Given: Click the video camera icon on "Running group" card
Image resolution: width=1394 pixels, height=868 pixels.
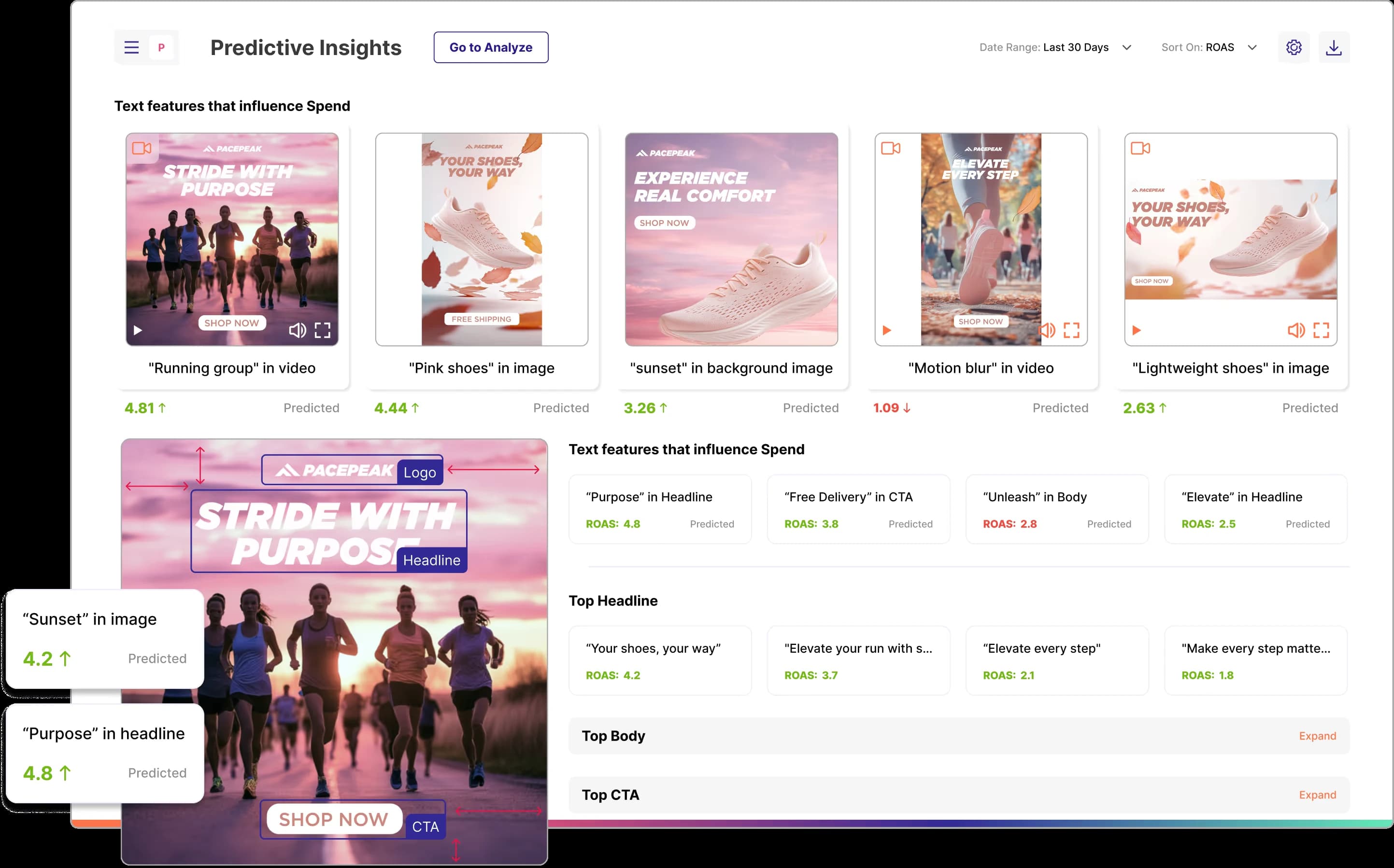Looking at the screenshot, I should [142, 148].
